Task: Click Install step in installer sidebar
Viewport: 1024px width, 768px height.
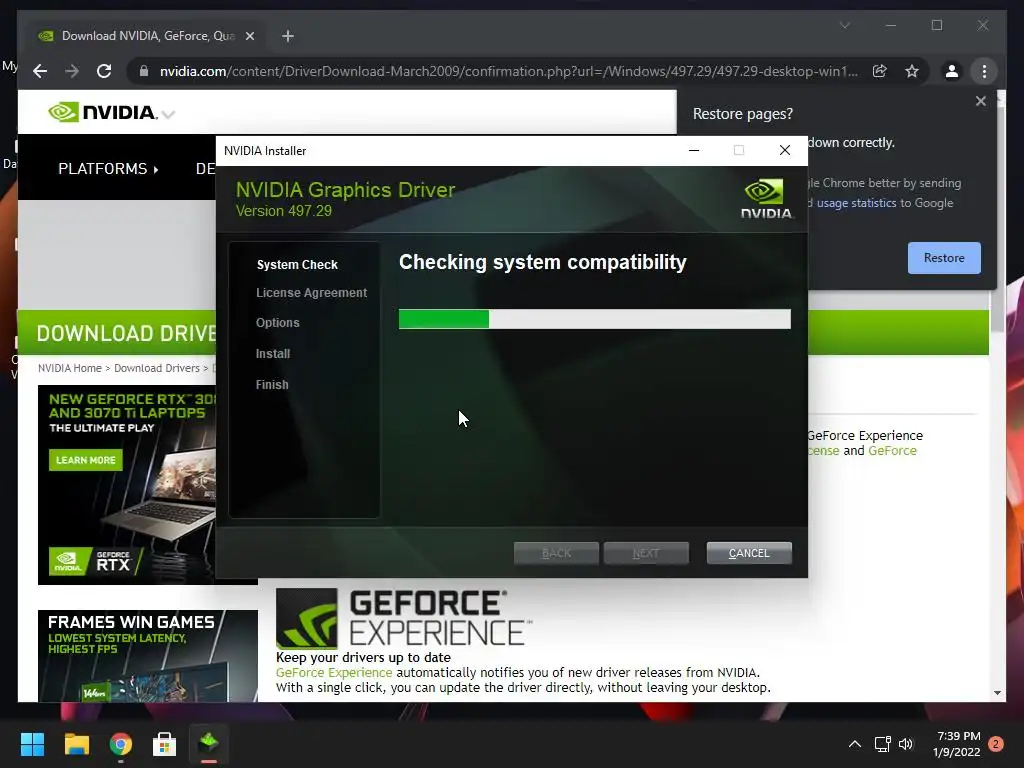Action: pyautogui.click(x=272, y=353)
